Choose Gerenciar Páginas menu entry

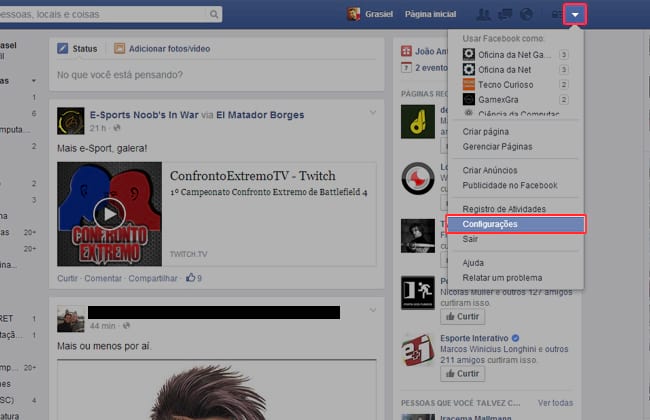coord(497,146)
